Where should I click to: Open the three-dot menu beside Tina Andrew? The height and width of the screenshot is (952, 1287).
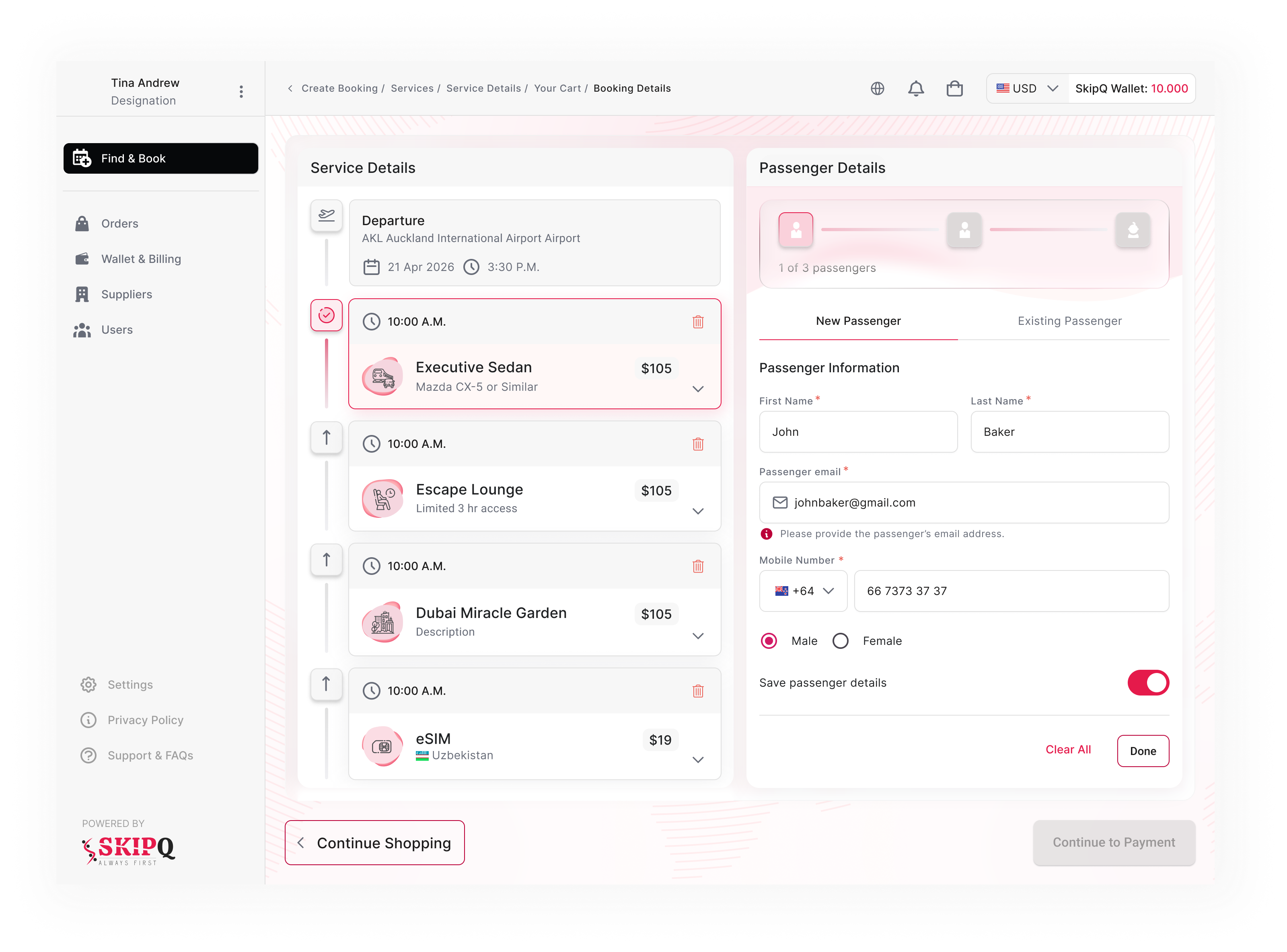point(241,92)
